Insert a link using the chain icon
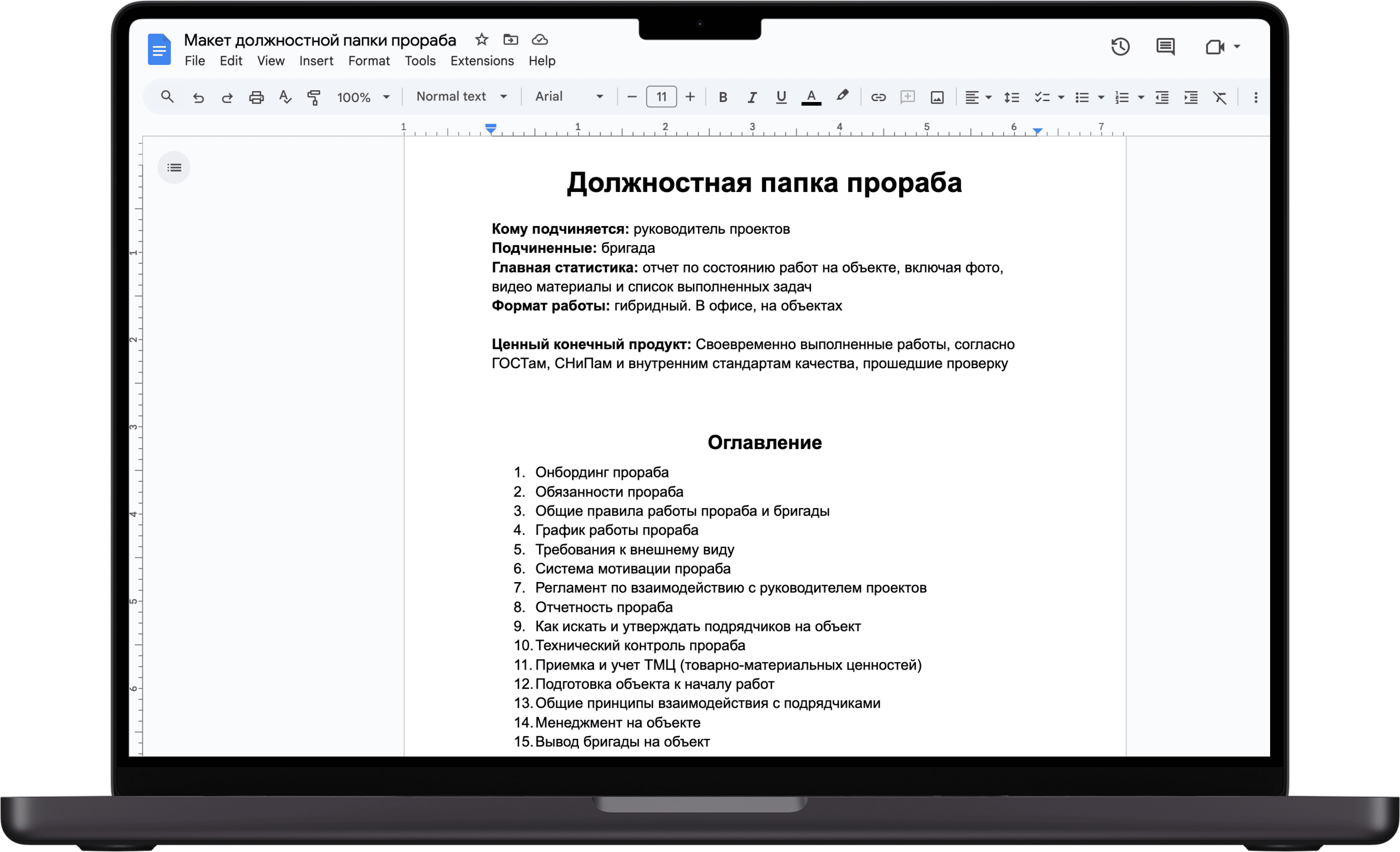 point(878,97)
